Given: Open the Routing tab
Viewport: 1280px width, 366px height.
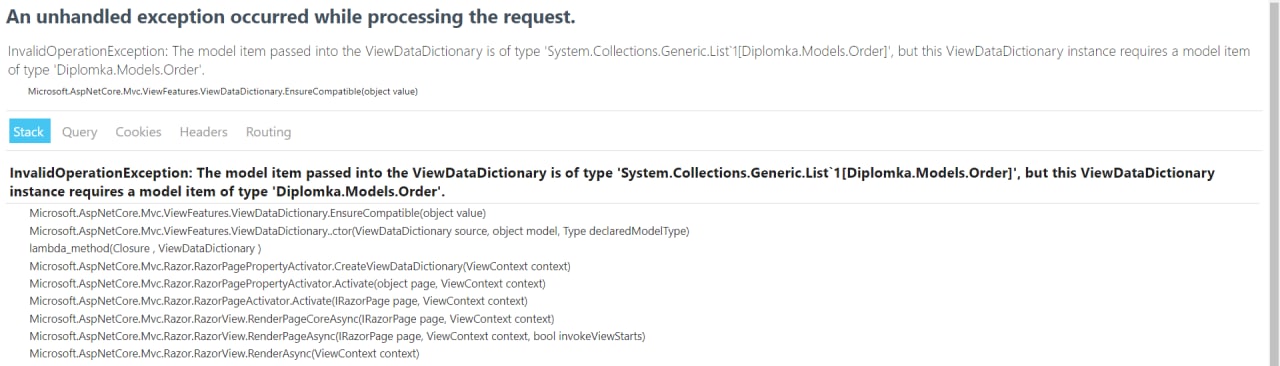Looking at the screenshot, I should (x=268, y=132).
